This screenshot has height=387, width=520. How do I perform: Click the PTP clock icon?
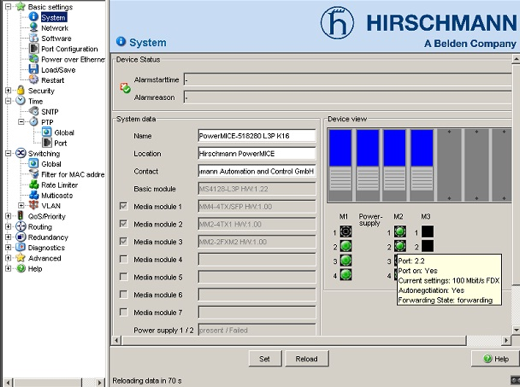coord(33,122)
